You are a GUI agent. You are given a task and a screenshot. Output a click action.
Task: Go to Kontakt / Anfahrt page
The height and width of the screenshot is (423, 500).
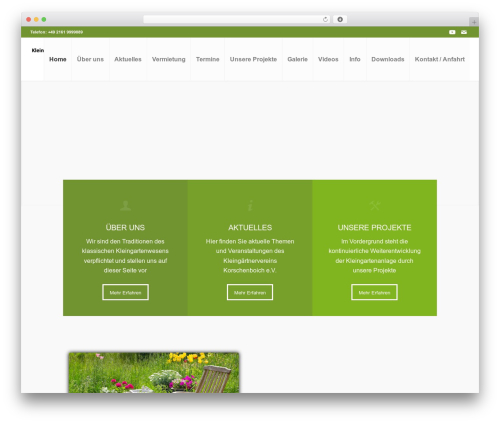click(x=439, y=59)
